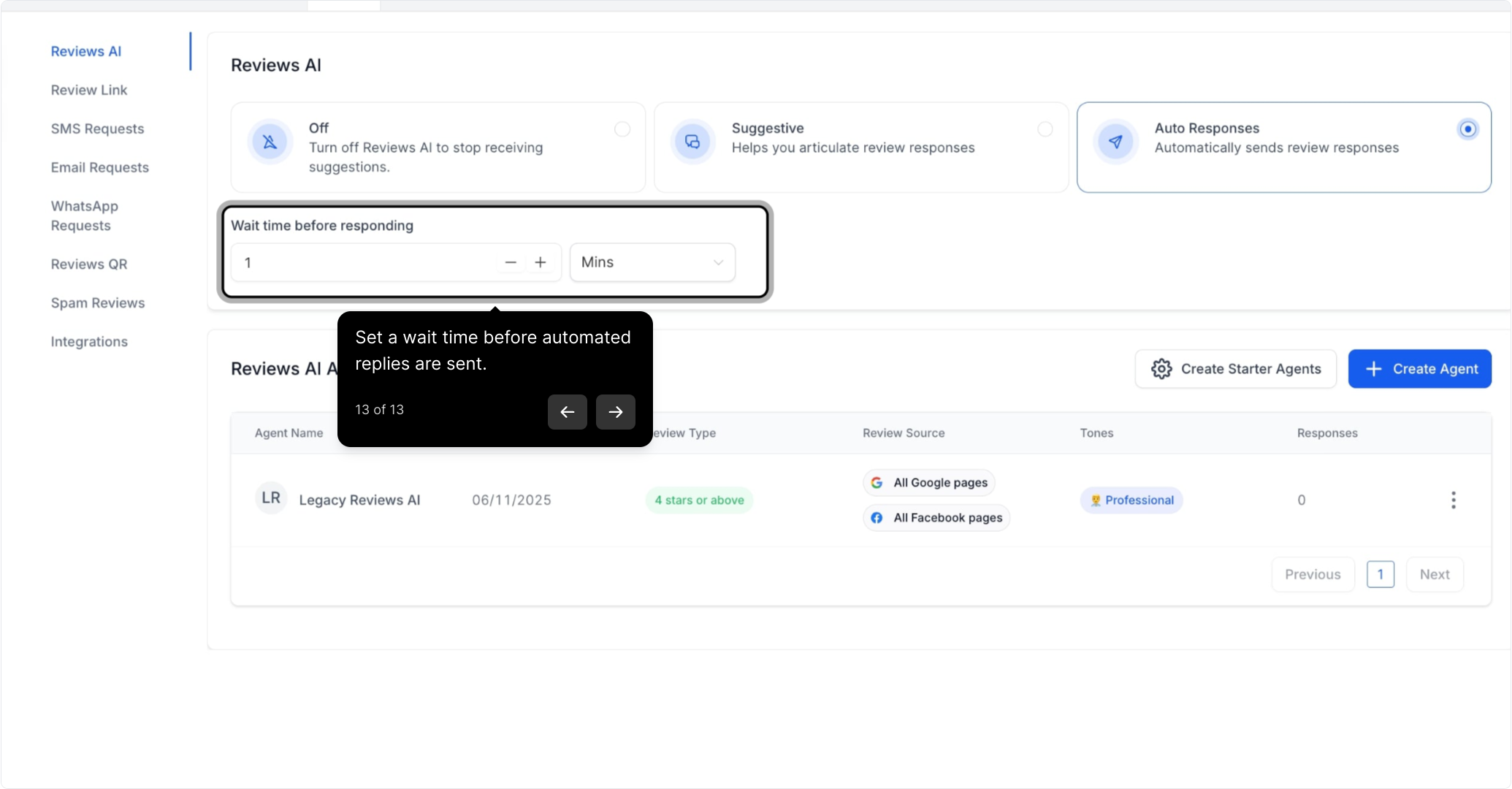1512x789 pixels.
Task: Click the Responses column header
Action: (1327, 433)
